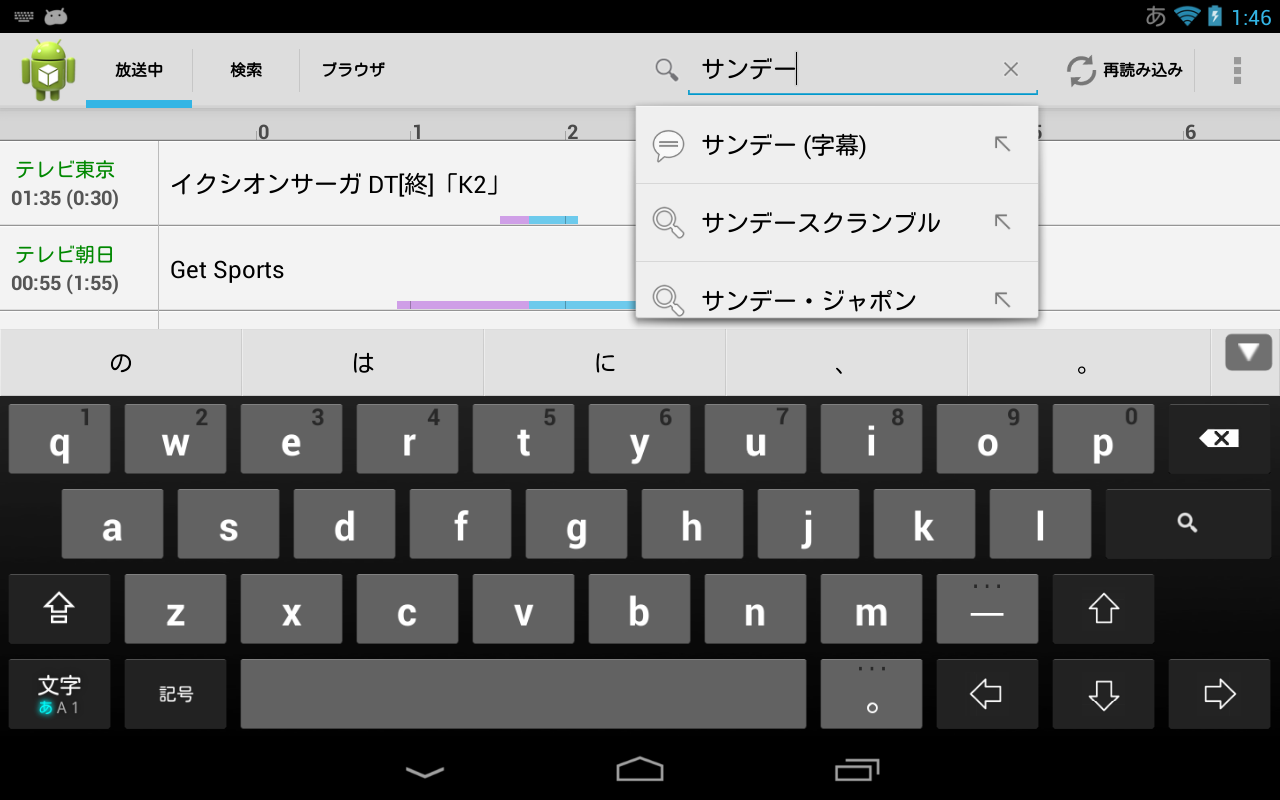Screen dimensions: 1280x800
Task: Select the Get Sports program
Action: click(227, 270)
